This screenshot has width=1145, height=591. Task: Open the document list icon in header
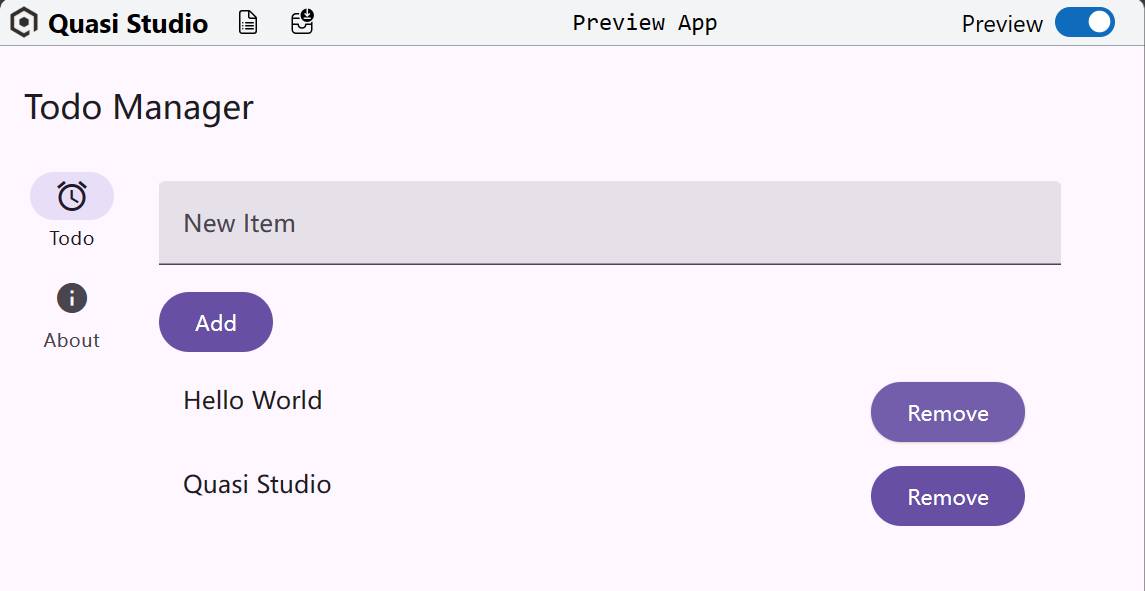pyautogui.click(x=248, y=23)
